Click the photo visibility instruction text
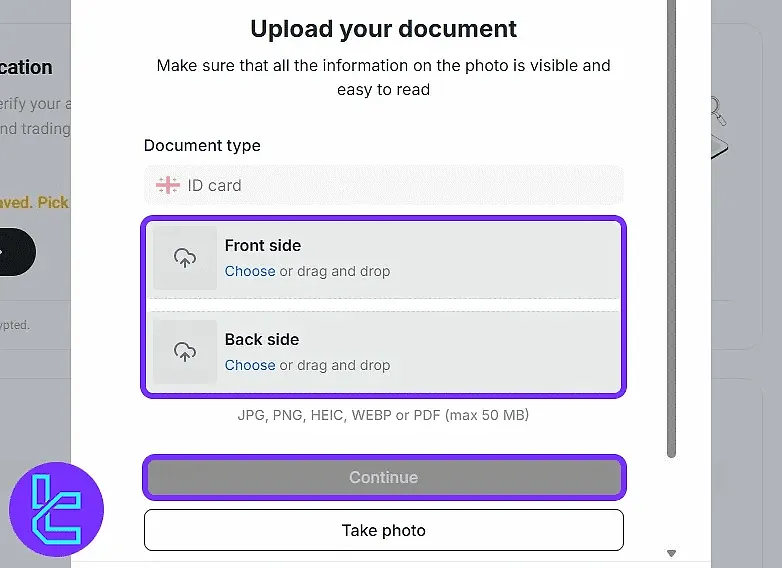This screenshot has width=782, height=568. pyautogui.click(x=384, y=77)
